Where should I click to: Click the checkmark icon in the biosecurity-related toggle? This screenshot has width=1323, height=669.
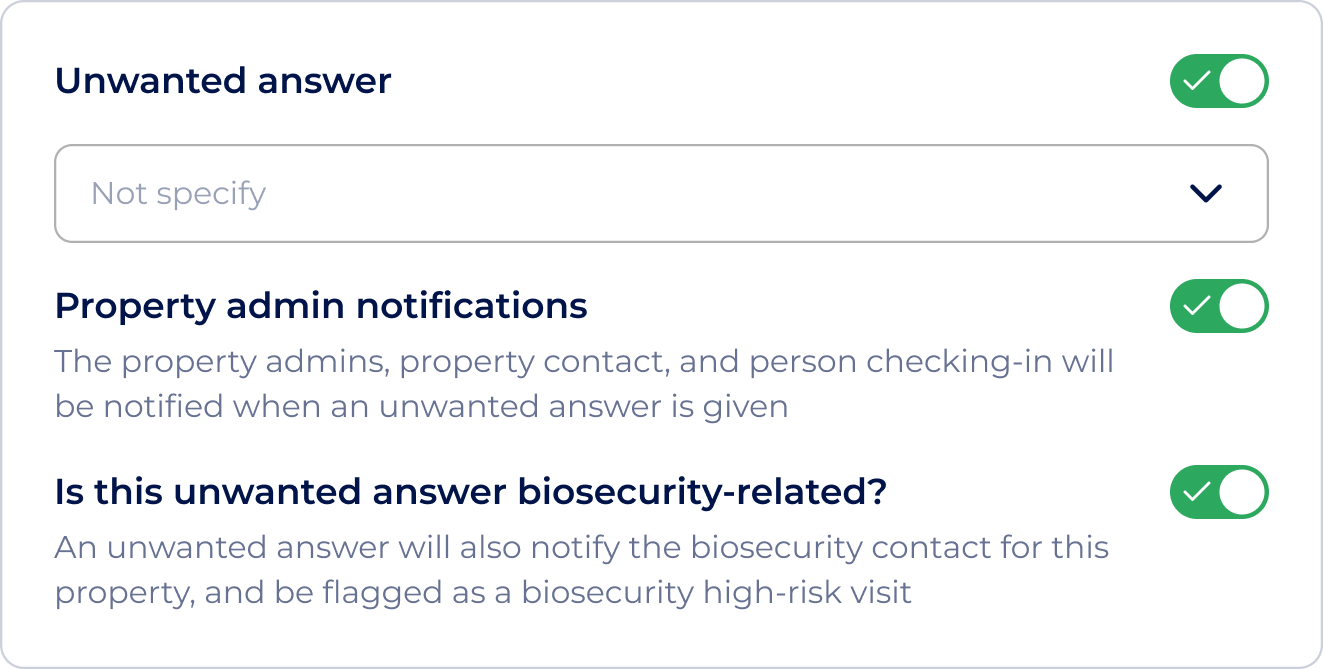[x=1199, y=490]
